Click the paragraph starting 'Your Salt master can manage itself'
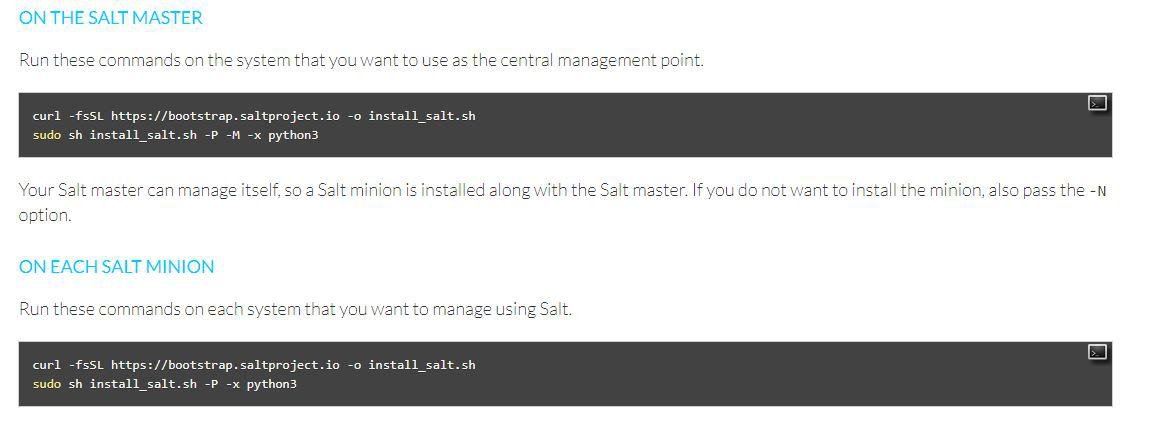 560,191
